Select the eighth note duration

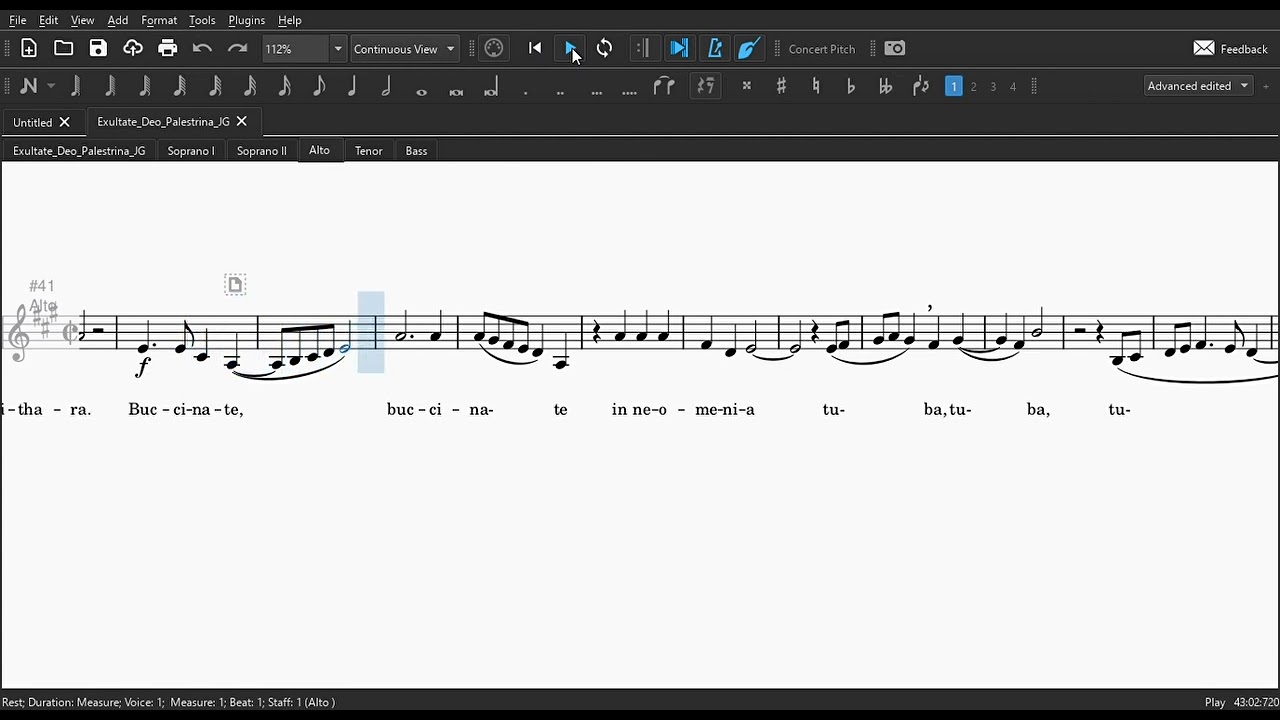tap(319, 86)
